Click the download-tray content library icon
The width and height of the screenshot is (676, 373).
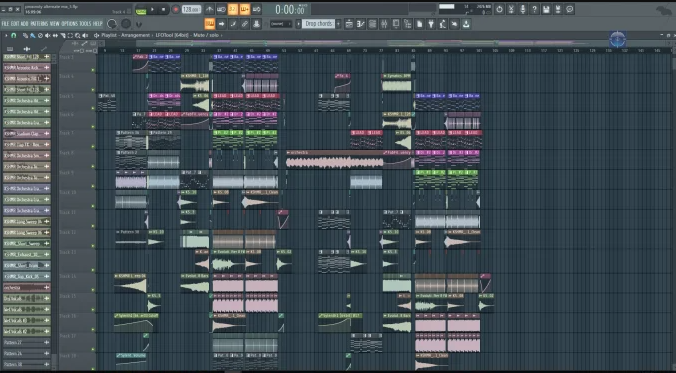coord(466,24)
